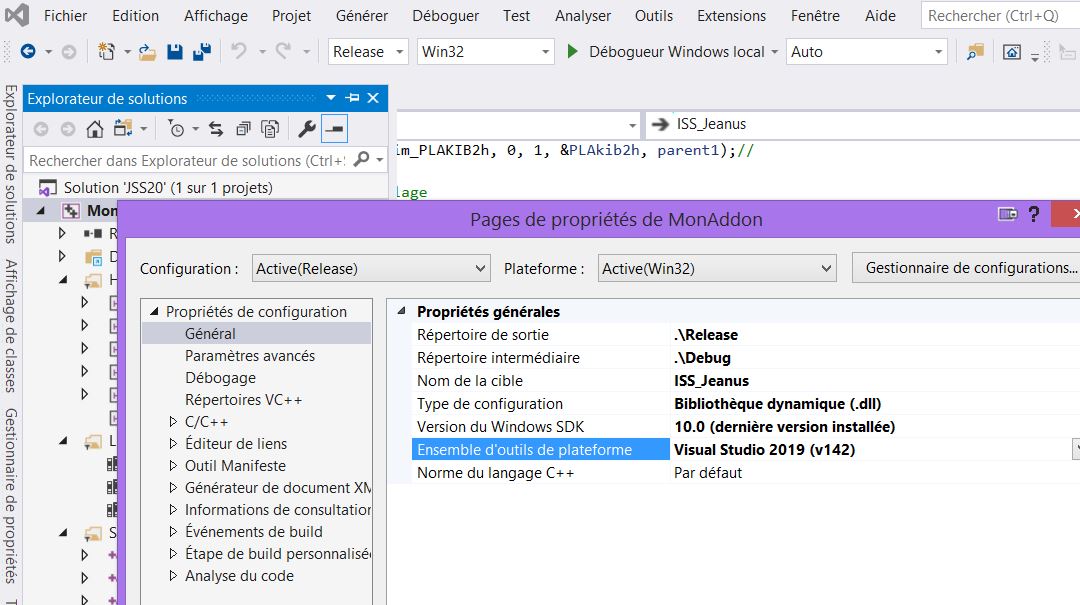Viewport: 1080px width, 605px height.
Task: Open the Générer menu
Action: (362, 15)
